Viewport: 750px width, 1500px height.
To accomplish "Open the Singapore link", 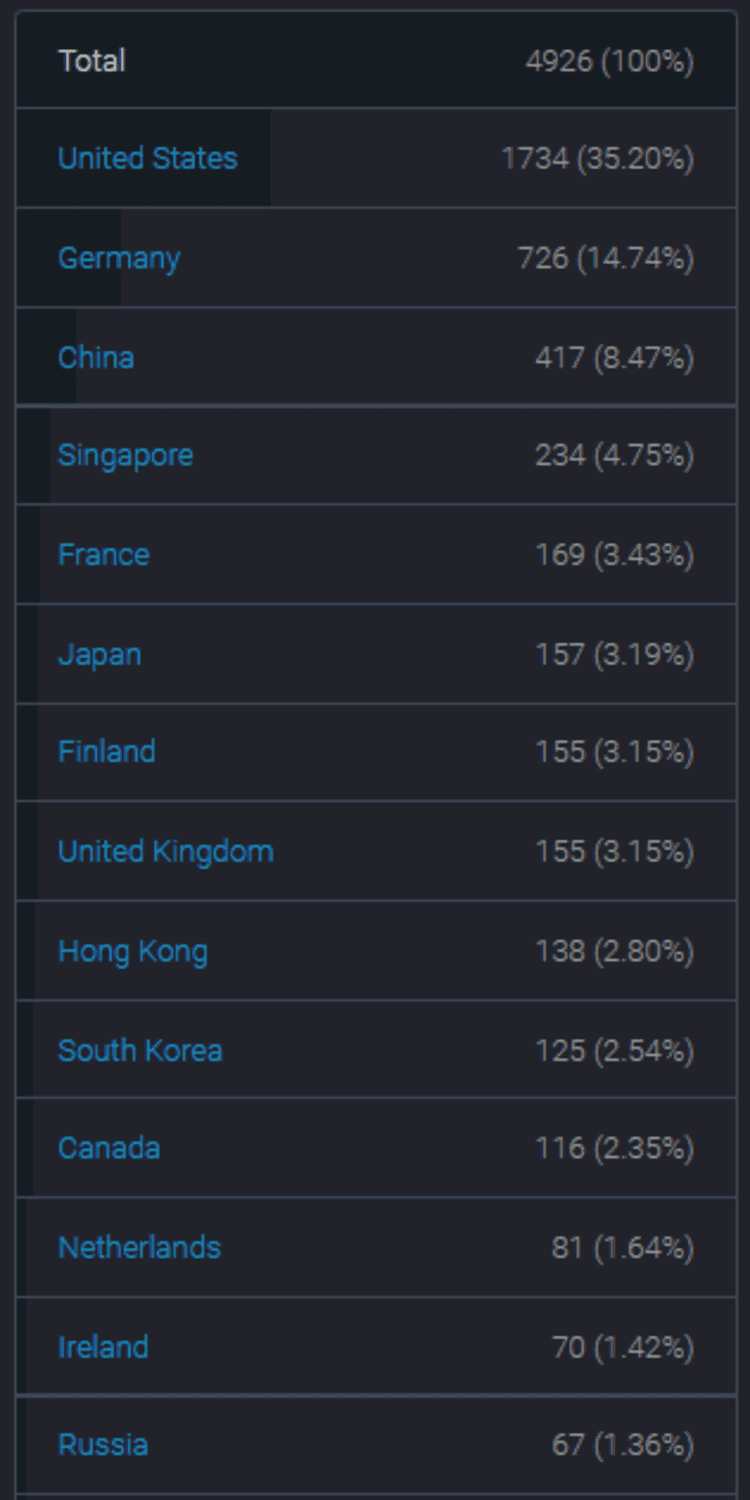I will [125, 455].
